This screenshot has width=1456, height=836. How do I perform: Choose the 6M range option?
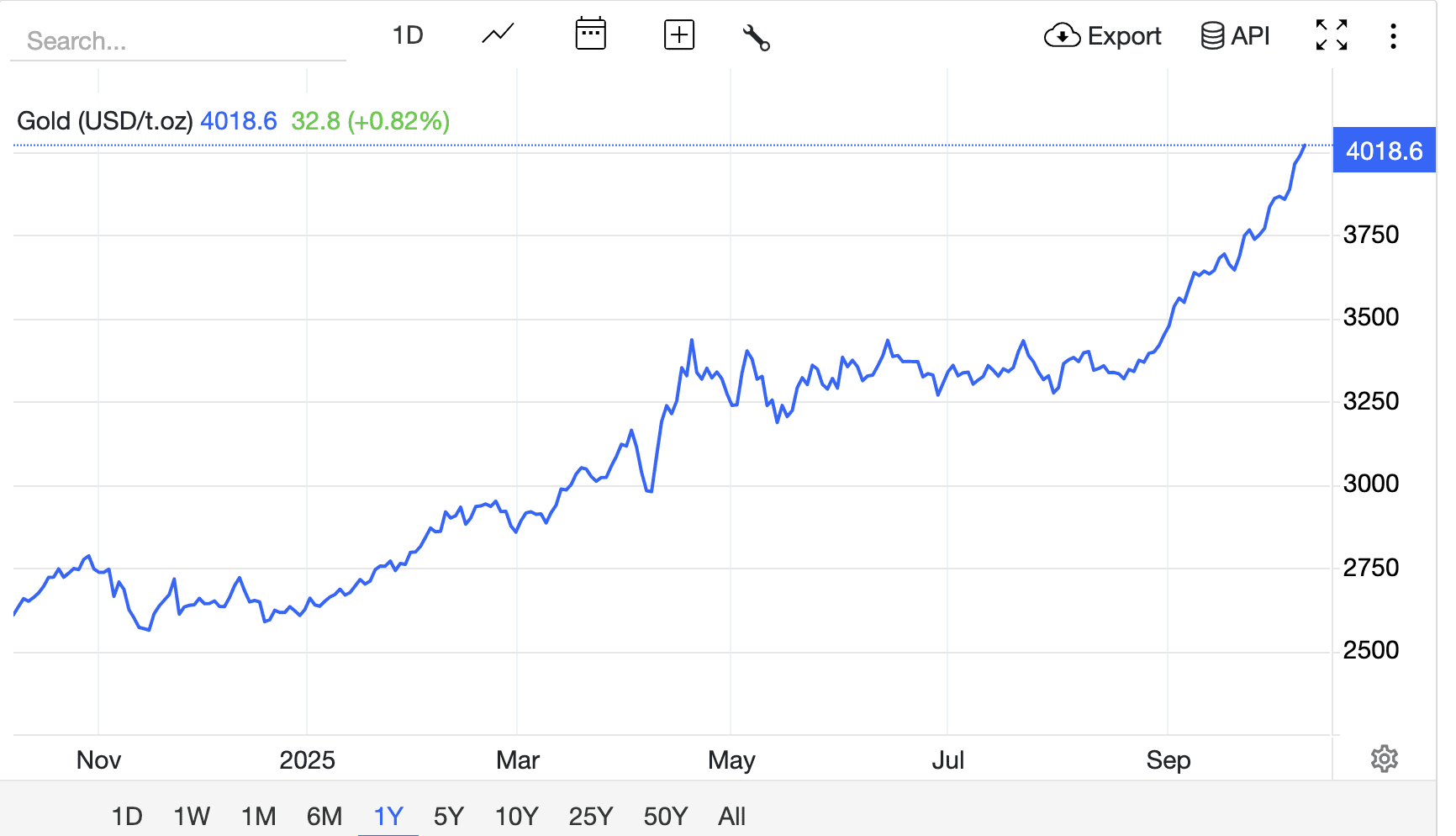324,816
